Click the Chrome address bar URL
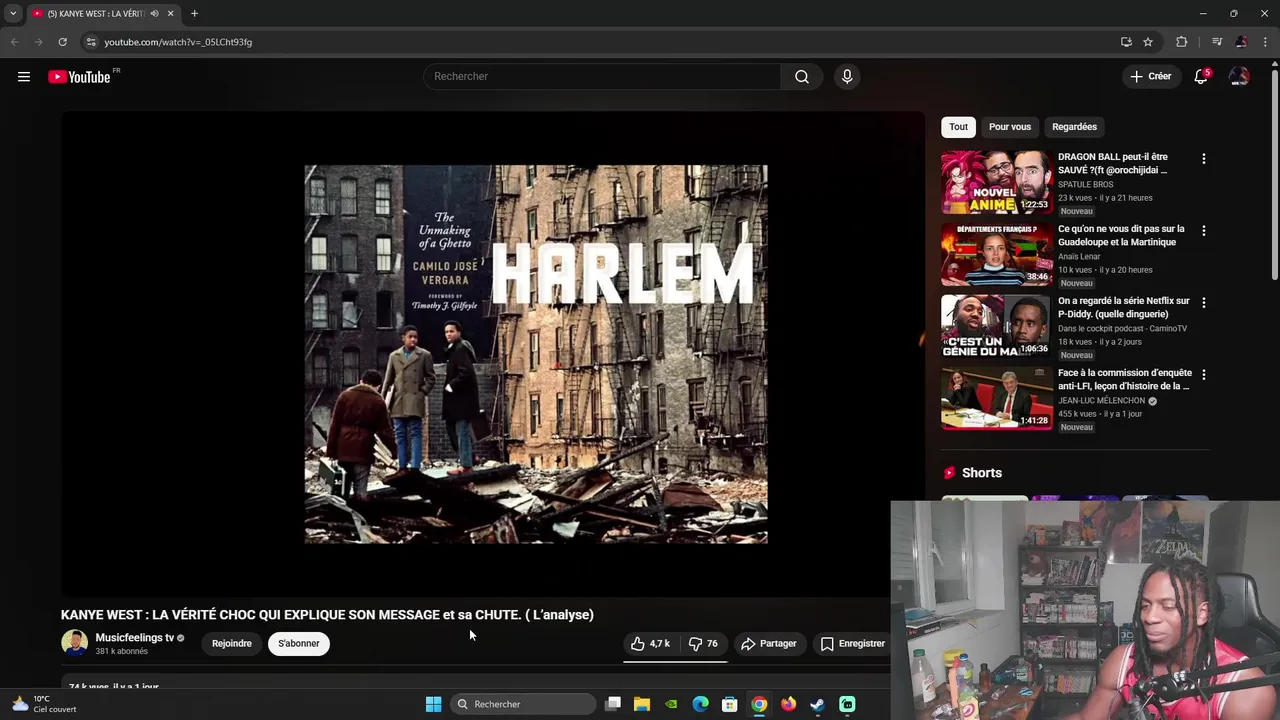Screen dimensions: 1280x720 click(x=178, y=42)
